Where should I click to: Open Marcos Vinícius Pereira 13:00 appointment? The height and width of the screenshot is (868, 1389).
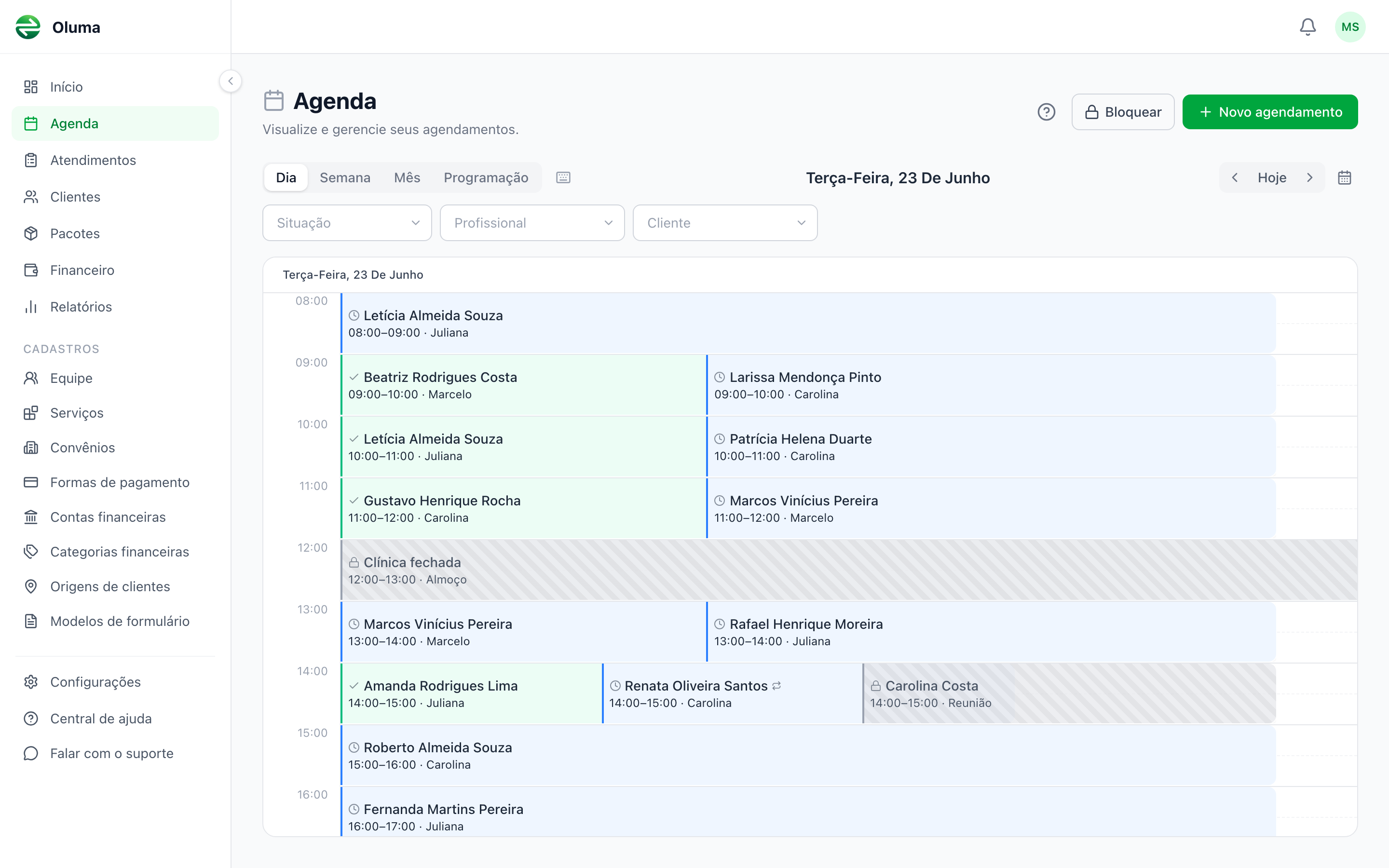click(523, 632)
